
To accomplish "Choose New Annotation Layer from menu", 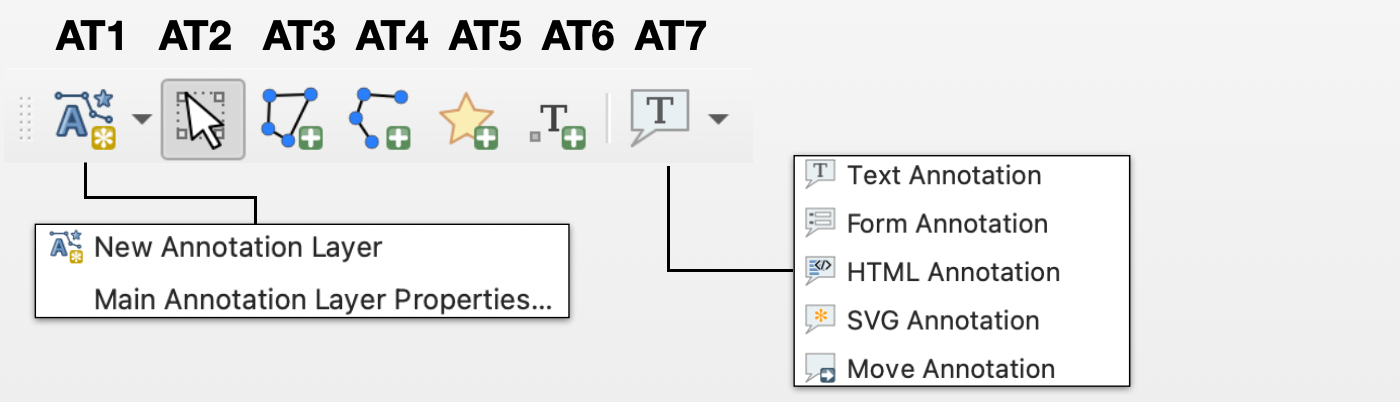I will [238, 246].
